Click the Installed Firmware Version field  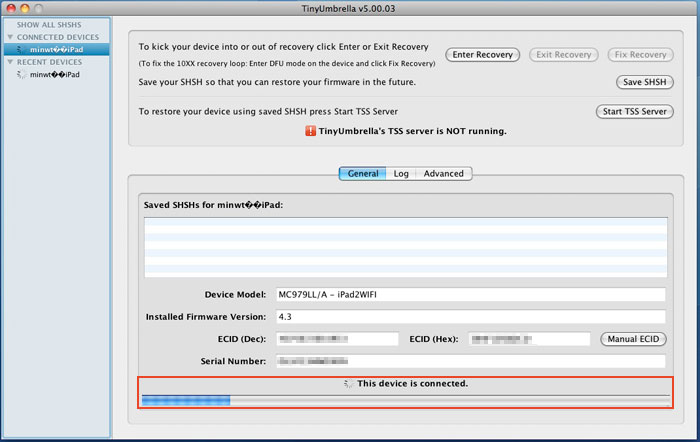point(471,317)
